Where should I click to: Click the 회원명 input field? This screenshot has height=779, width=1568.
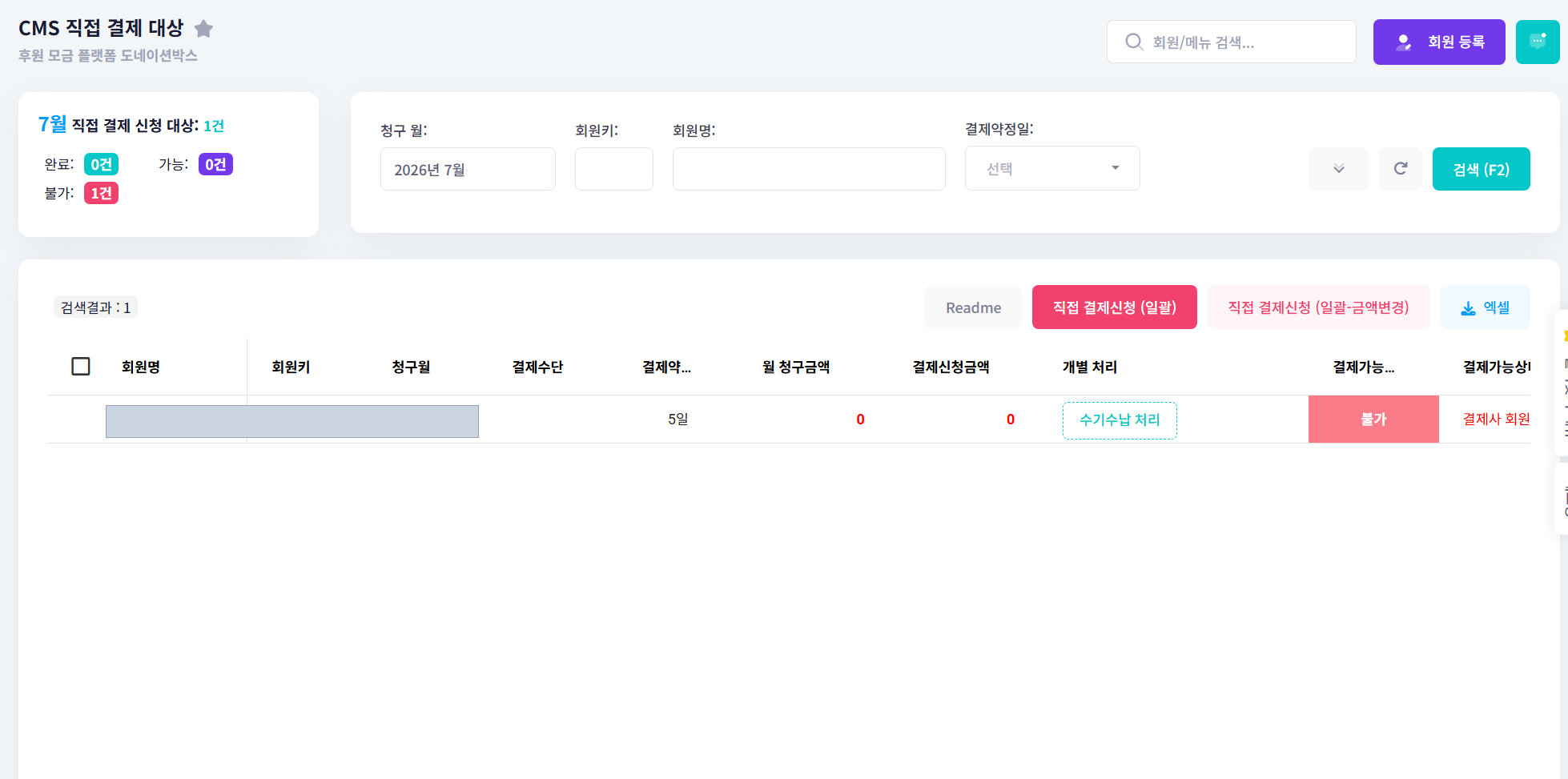point(809,169)
